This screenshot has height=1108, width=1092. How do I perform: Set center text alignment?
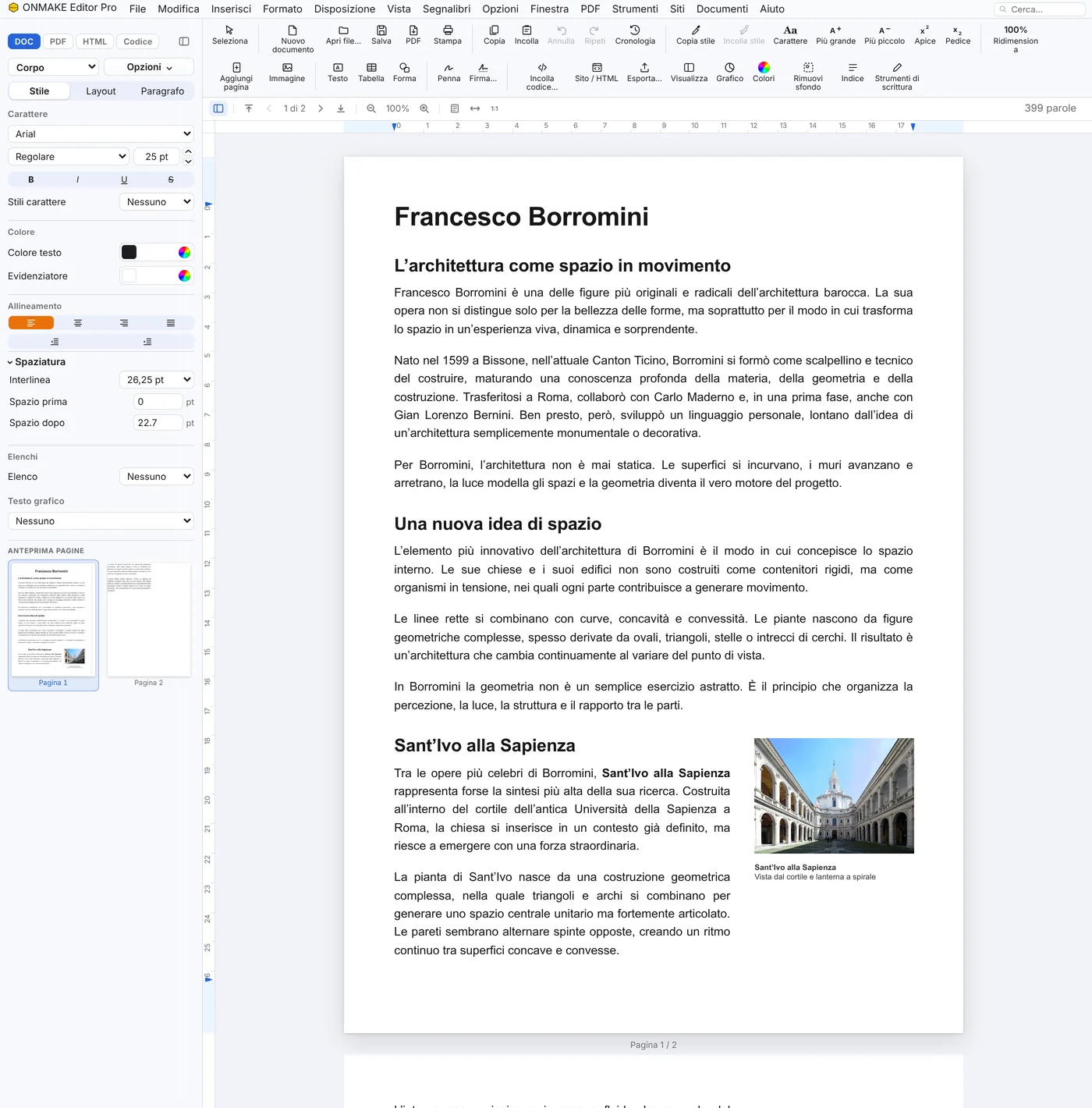tap(77, 323)
